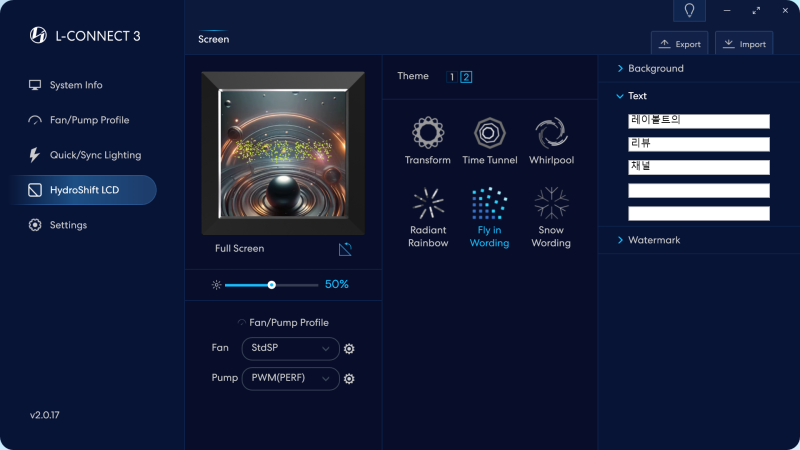
Task: Expand the Watermark section
Action: tap(648, 240)
